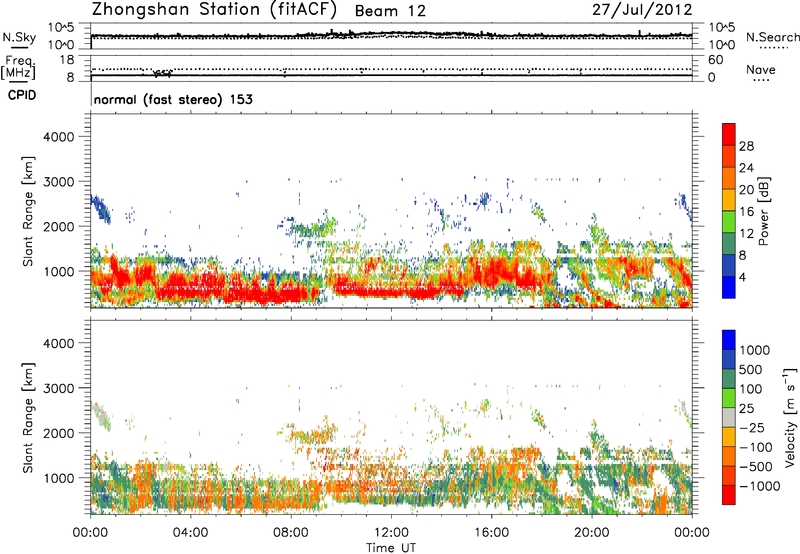Click the 'N.Search' legend label
The image size is (800, 554).
[772, 37]
